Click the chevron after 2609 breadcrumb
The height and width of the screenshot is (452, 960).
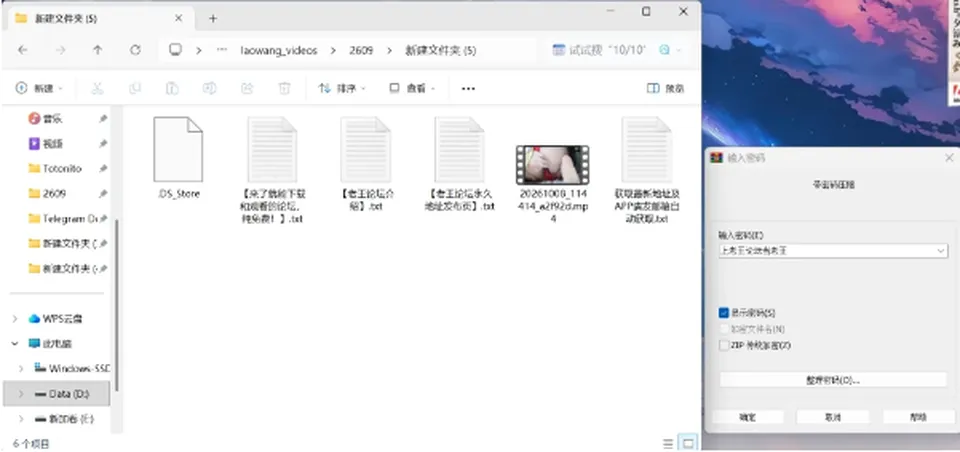click(389, 51)
